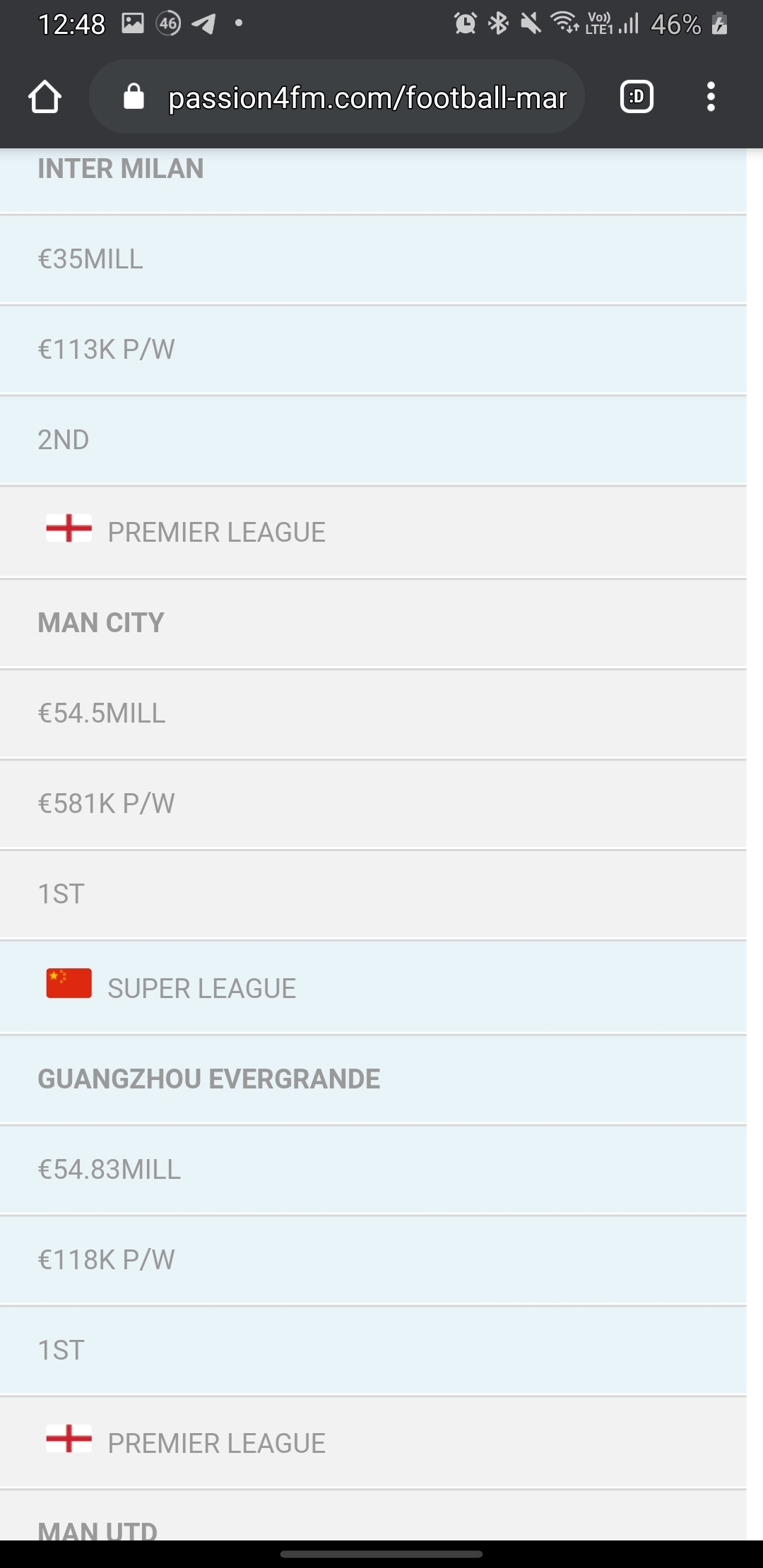This screenshot has height=1568, width=763.
Task: Tap the €35MILL budget cell
Action: click(x=90, y=259)
